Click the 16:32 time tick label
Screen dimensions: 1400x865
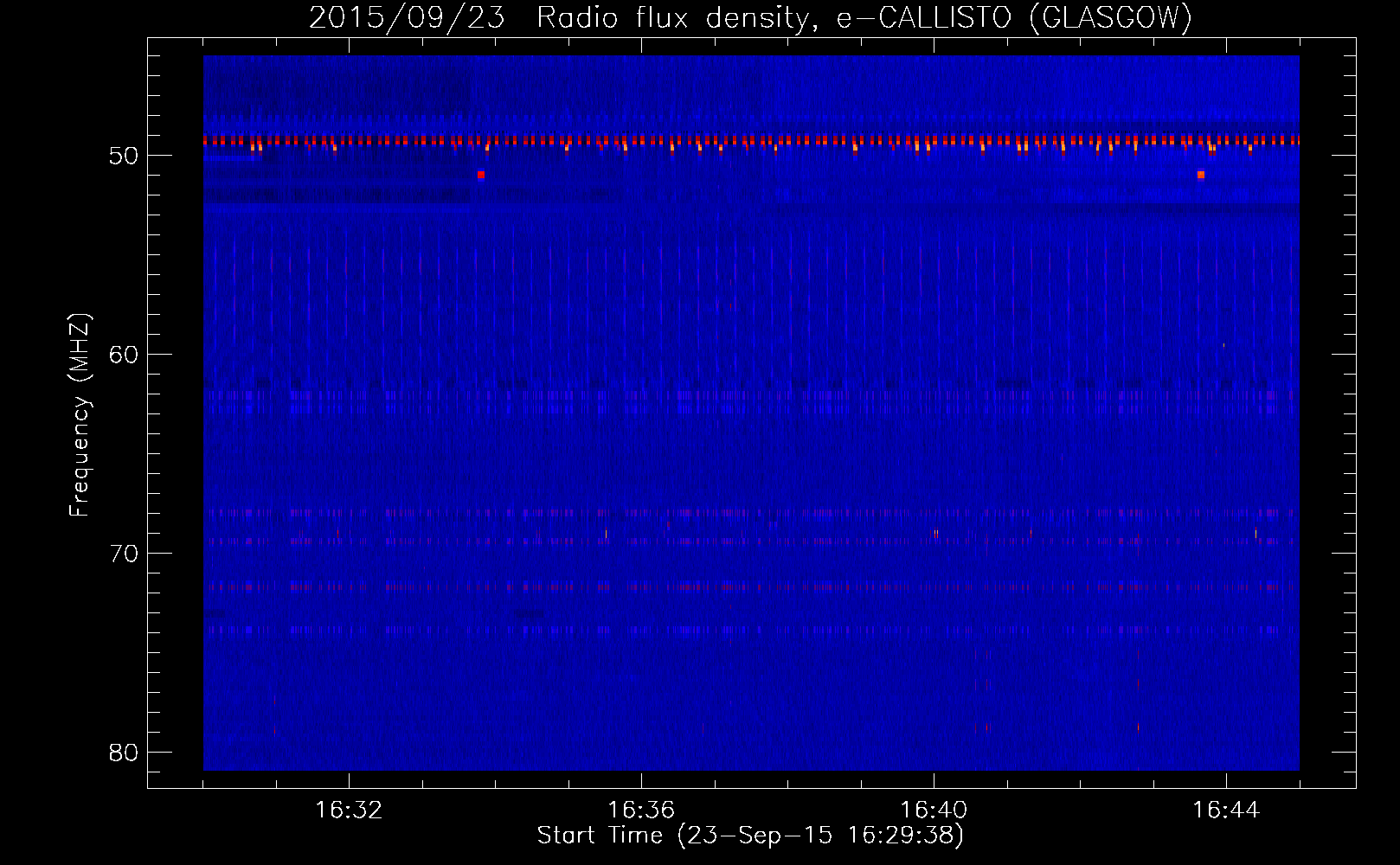click(x=349, y=811)
